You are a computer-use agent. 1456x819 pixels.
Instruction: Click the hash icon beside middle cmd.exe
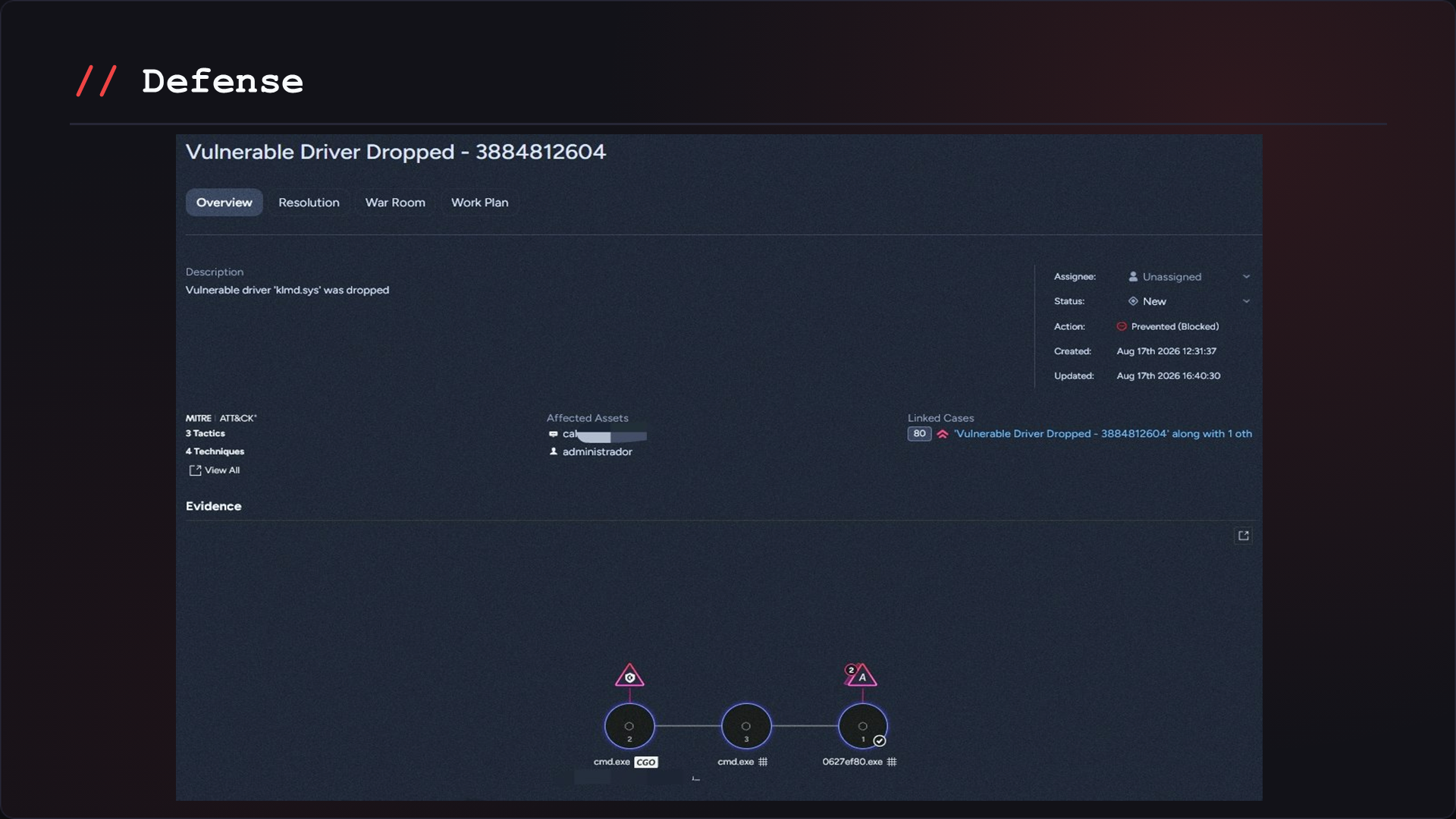[763, 761]
